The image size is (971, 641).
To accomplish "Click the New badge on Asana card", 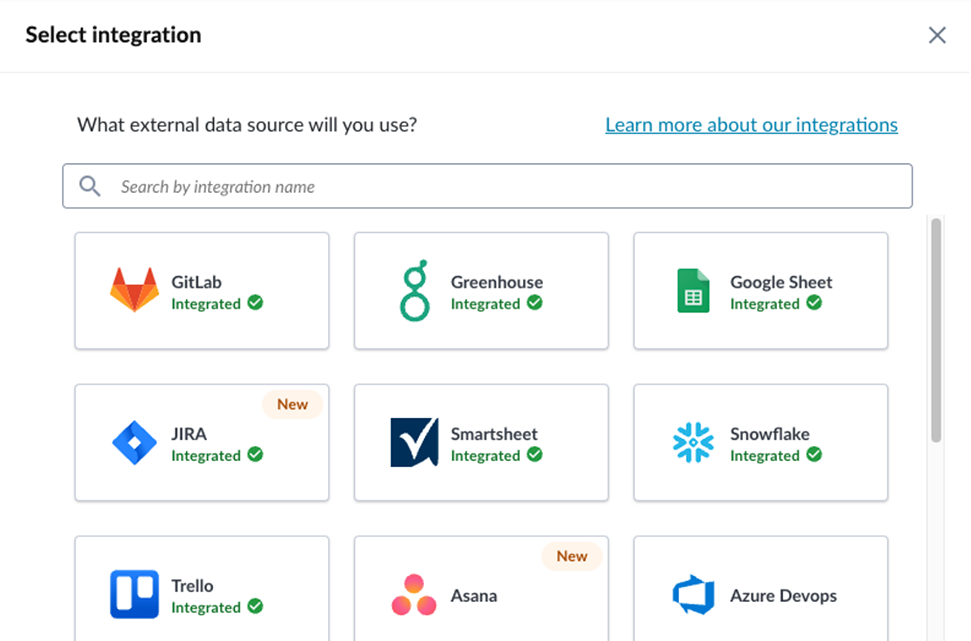I will coord(572,556).
